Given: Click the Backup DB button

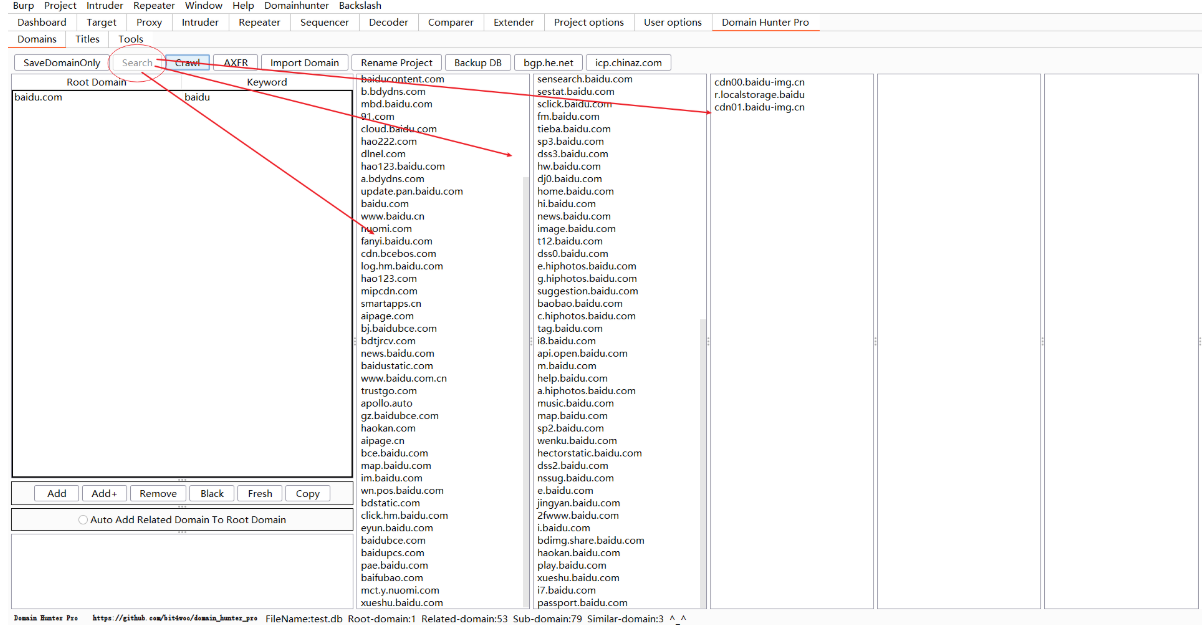Looking at the screenshot, I should [x=477, y=62].
